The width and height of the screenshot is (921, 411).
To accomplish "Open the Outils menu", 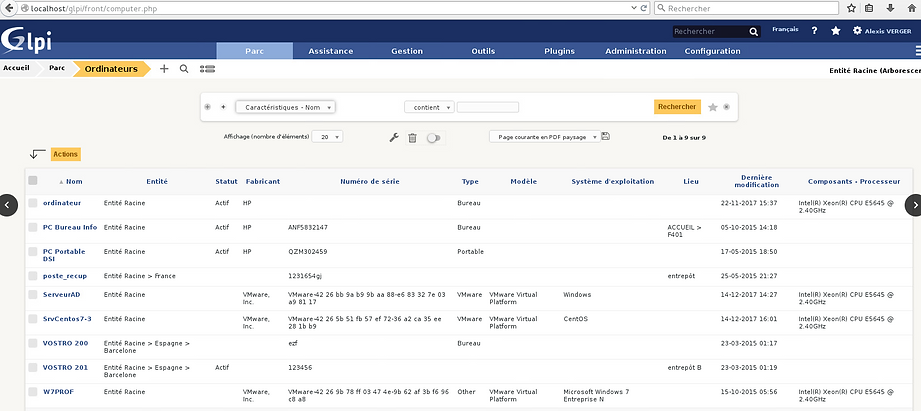I will pos(483,51).
